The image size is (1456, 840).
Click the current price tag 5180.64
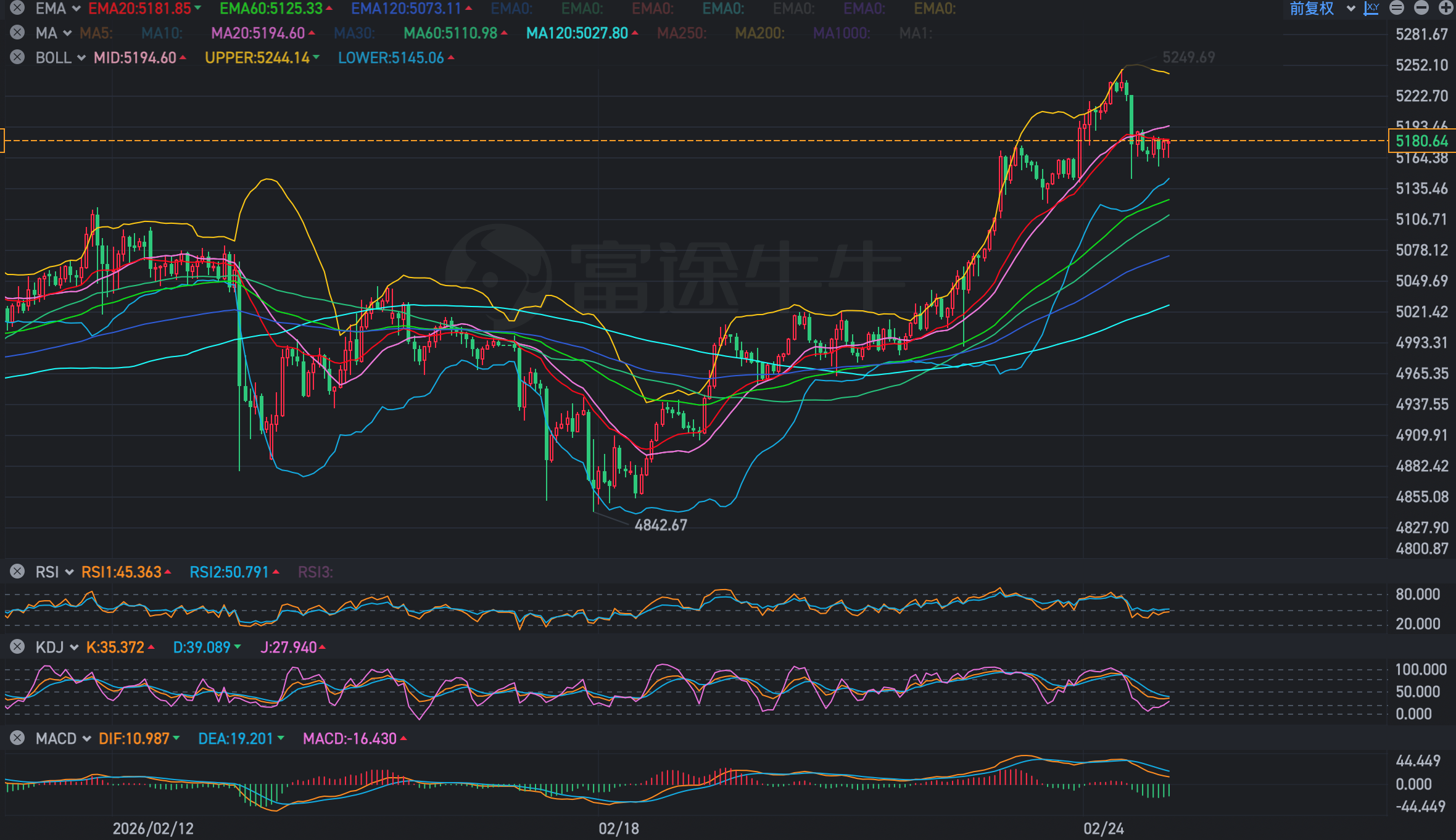(x=1421, y=141)
